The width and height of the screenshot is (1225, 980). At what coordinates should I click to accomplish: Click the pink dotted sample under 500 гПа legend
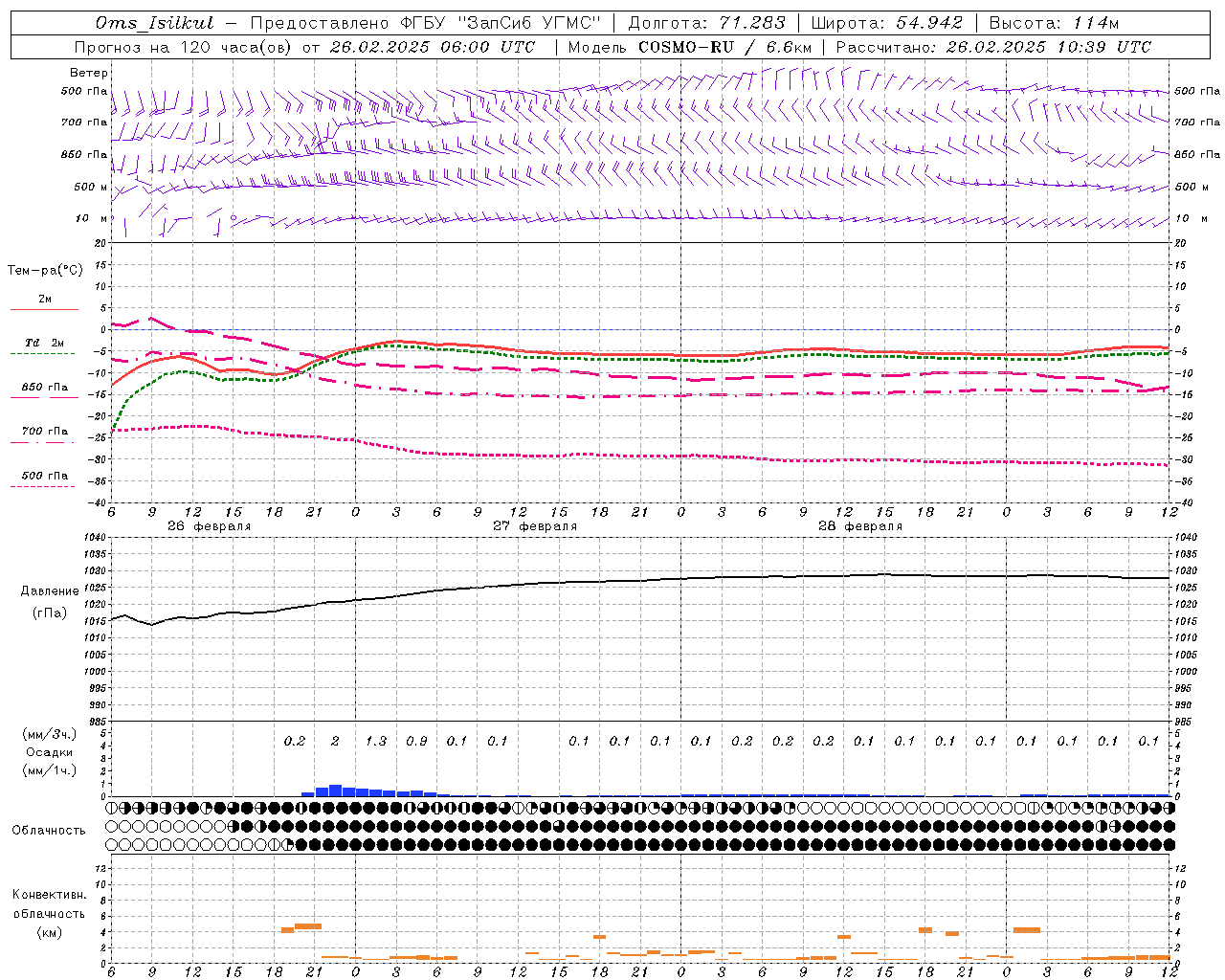pyautogui.click(x=43, y=486)
